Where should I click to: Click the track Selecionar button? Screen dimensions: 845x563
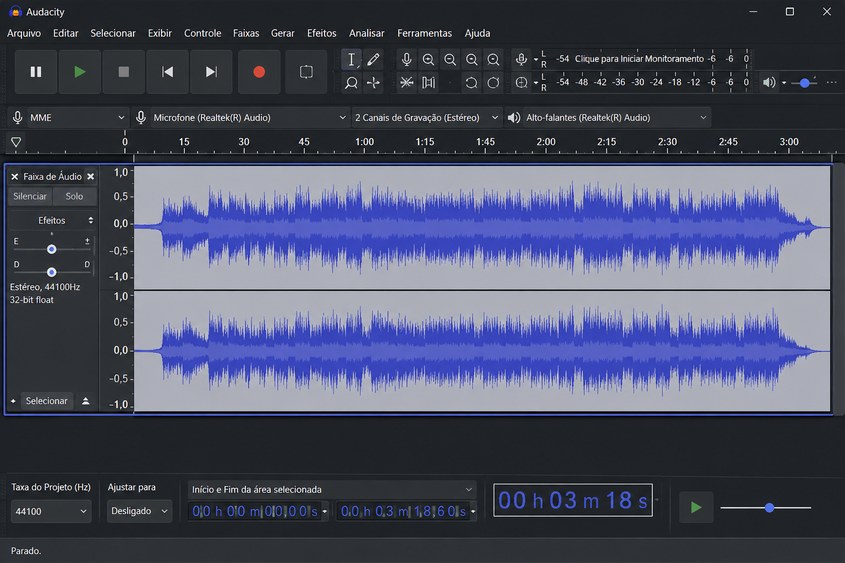47,401
